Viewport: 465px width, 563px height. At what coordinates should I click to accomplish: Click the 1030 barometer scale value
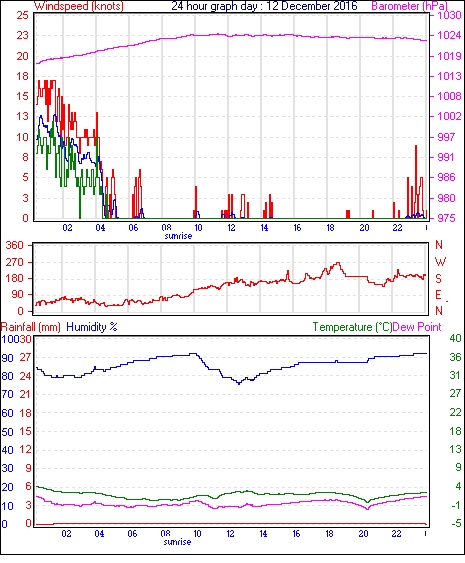[449, 15]
